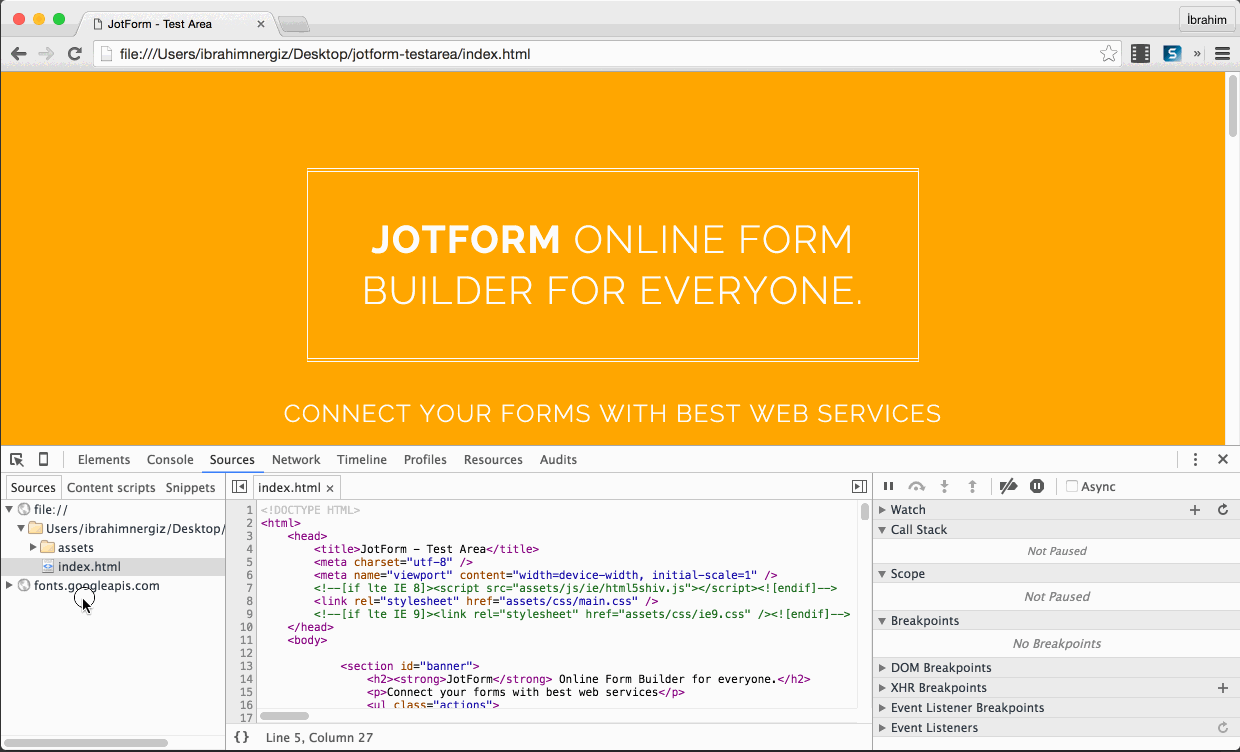This screenshot has height=752, width=1240.
Task: Expand the assets folder
Action: point(33,547)
